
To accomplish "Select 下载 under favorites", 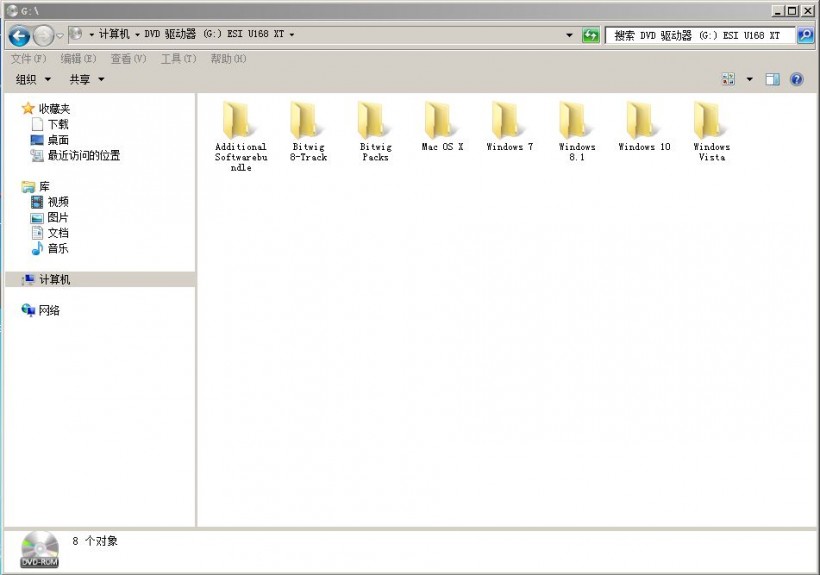I will click(x=58, y=124).
